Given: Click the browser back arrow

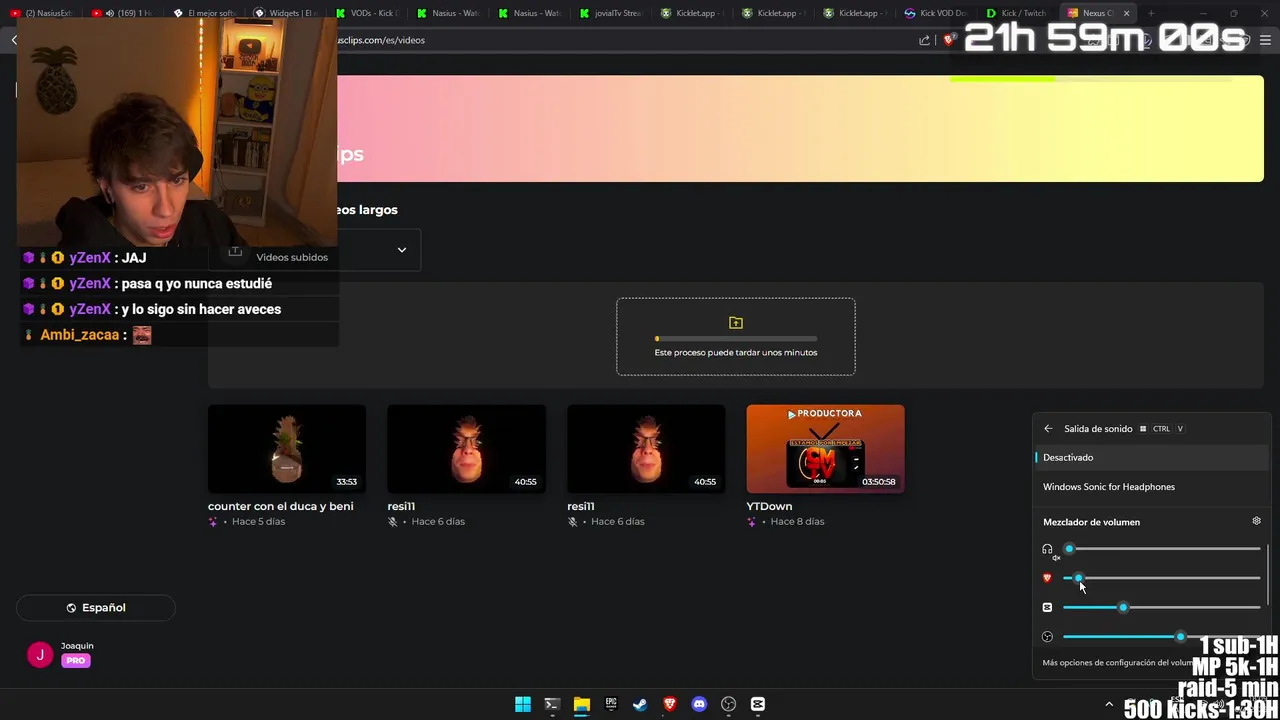Looking at the screenshot, I should coord(14,40).
